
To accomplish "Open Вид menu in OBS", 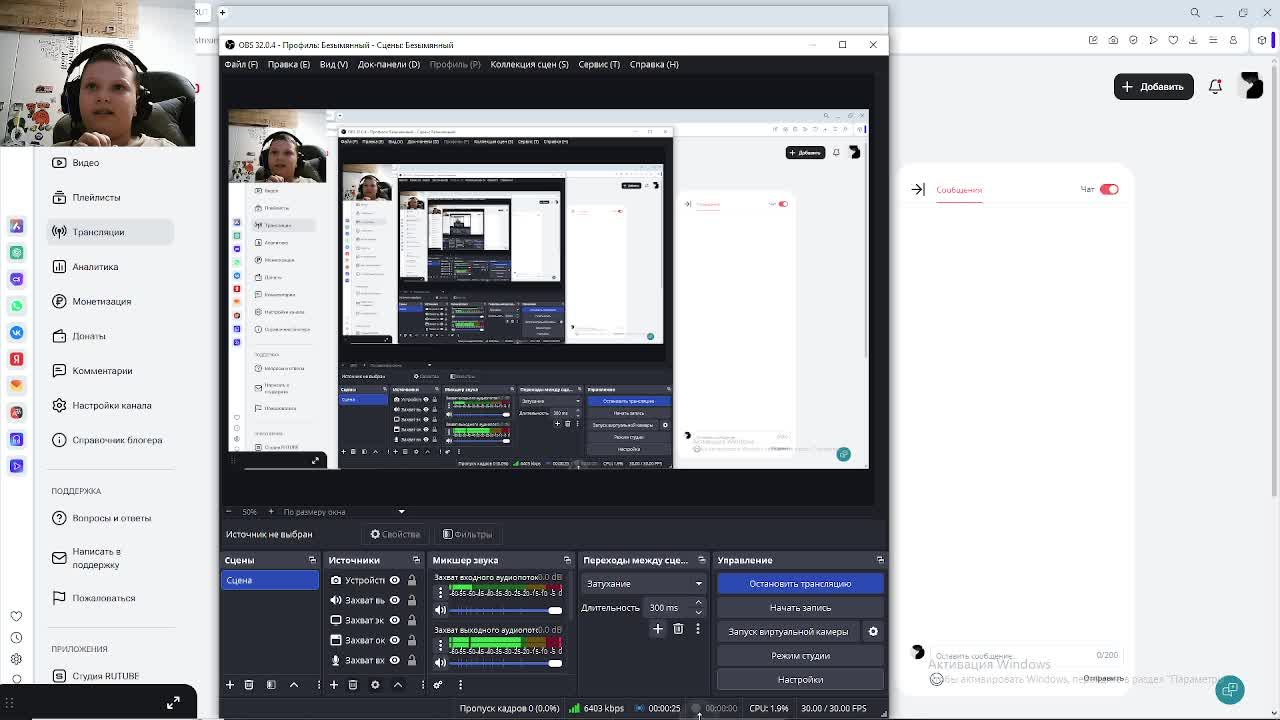I will click(333, 64).
